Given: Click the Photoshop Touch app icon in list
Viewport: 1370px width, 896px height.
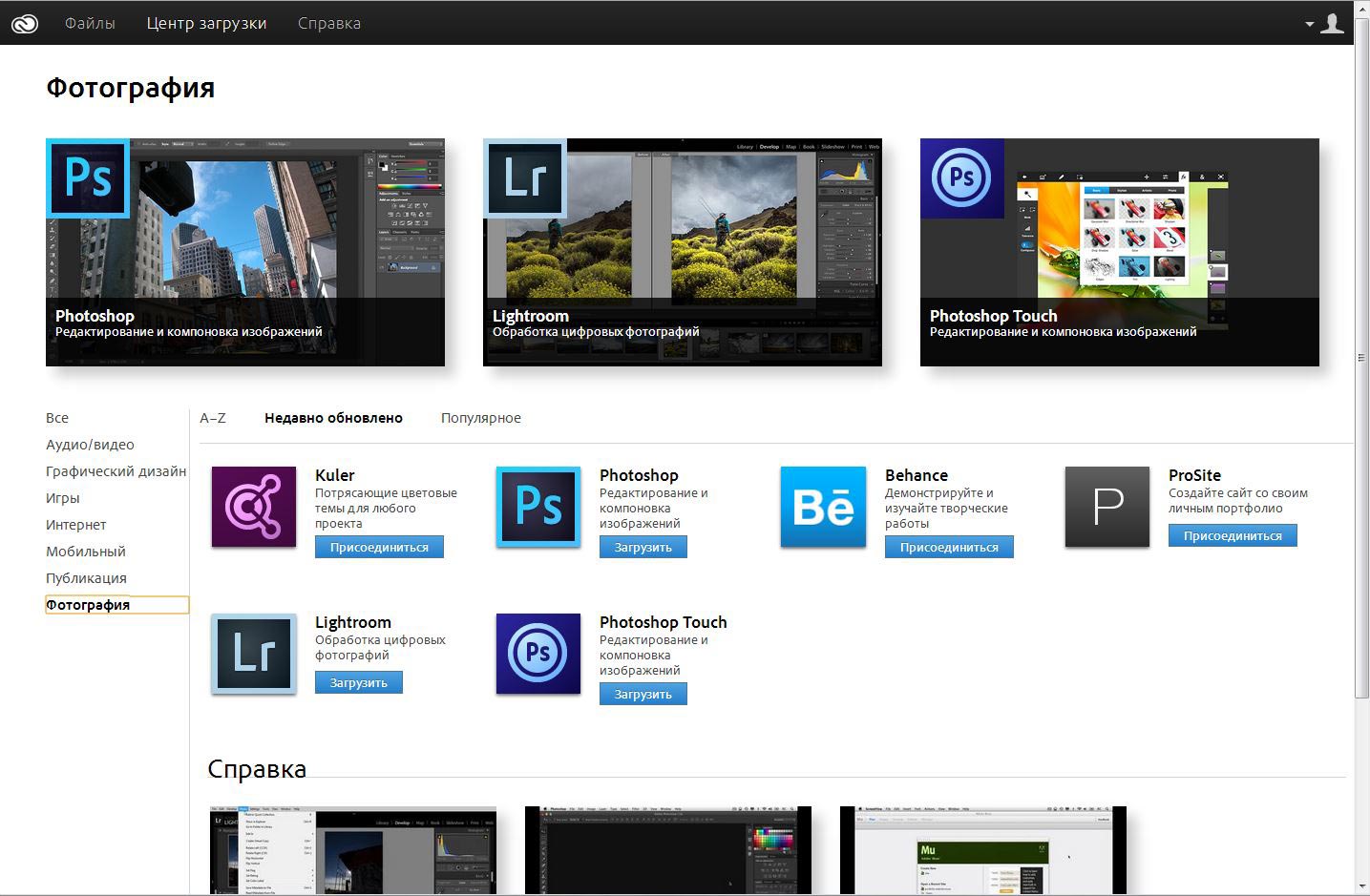Looking at the screenshot, I should click(x=538, y=654).
